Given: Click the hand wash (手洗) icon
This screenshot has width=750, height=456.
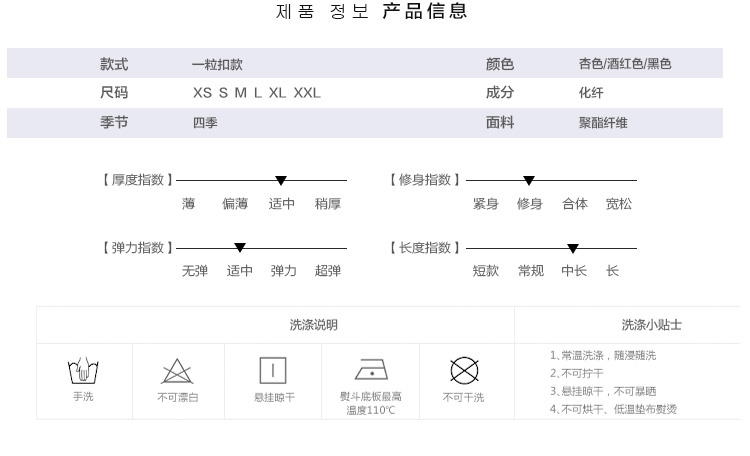Looking at the screenshot, I should tap(82, 372).
